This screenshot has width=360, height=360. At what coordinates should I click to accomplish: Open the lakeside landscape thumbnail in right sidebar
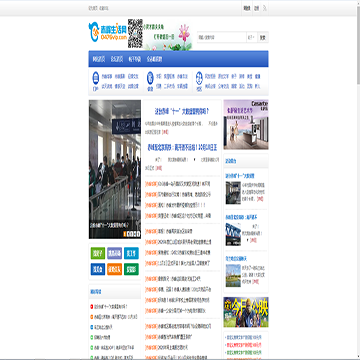(x=233, y=275)
